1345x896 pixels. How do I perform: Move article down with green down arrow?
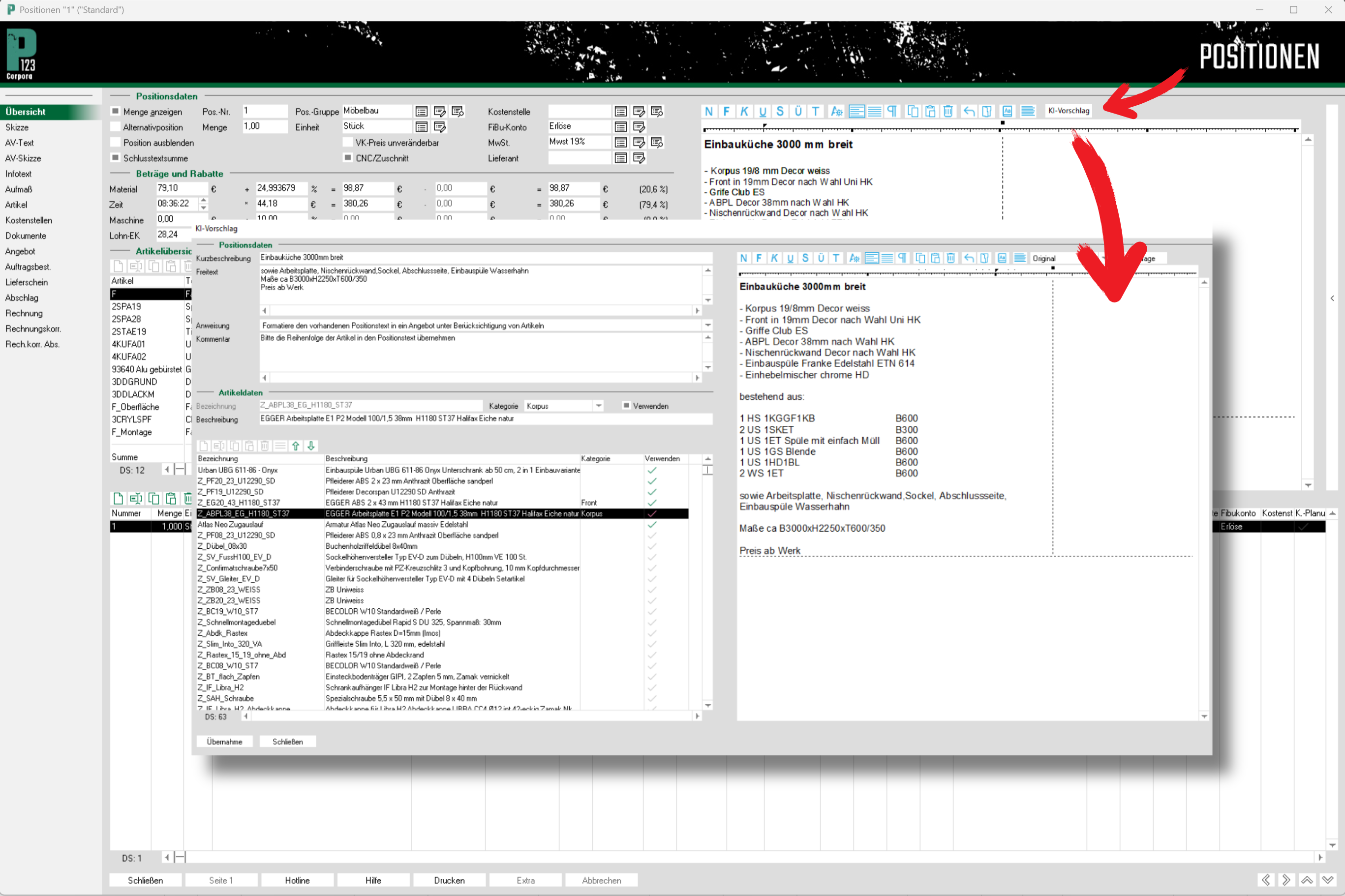click(x=311, y=446)
